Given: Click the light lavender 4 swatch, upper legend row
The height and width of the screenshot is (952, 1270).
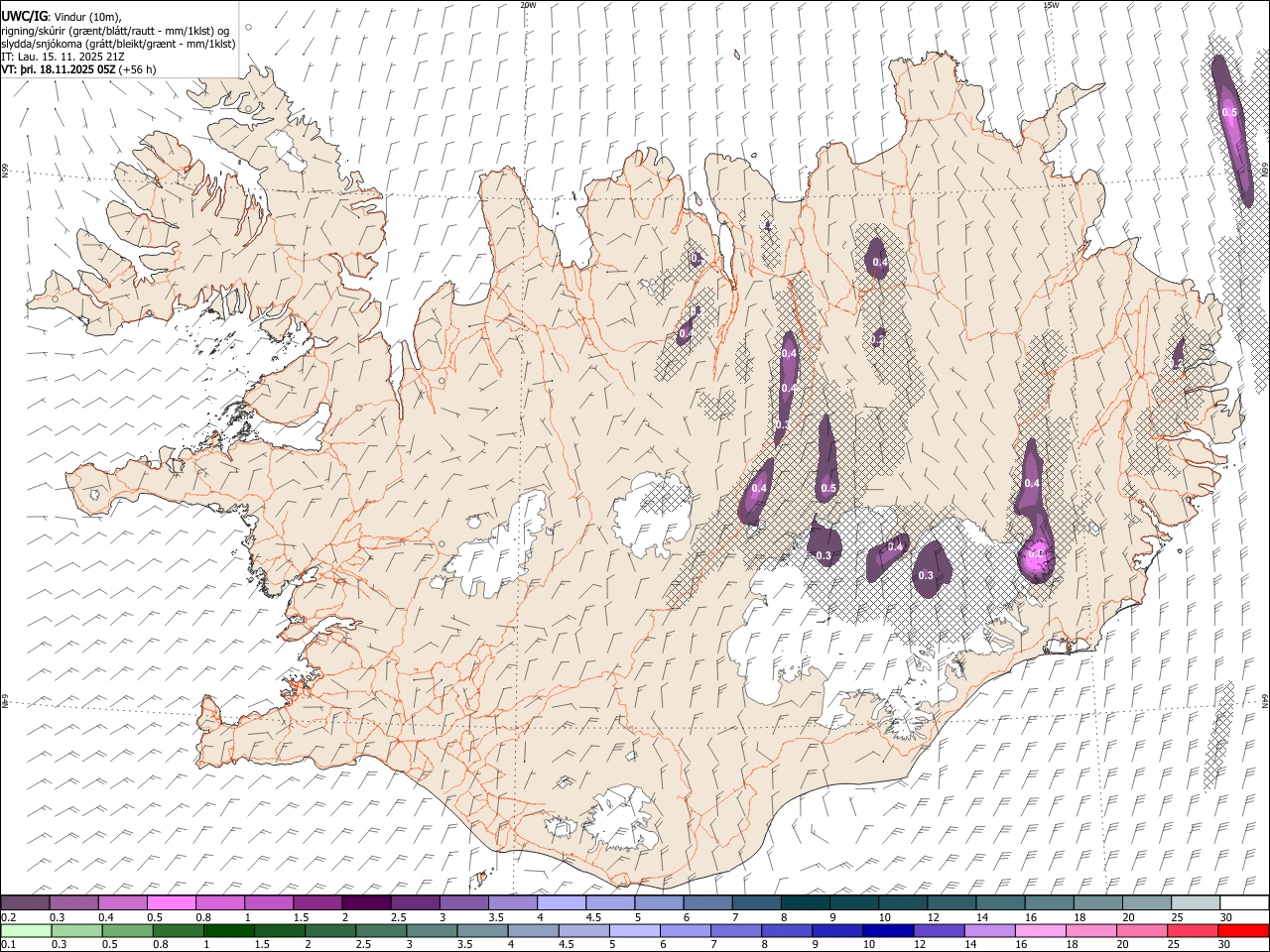Looking at the screenshot, I should click(561, 902).
